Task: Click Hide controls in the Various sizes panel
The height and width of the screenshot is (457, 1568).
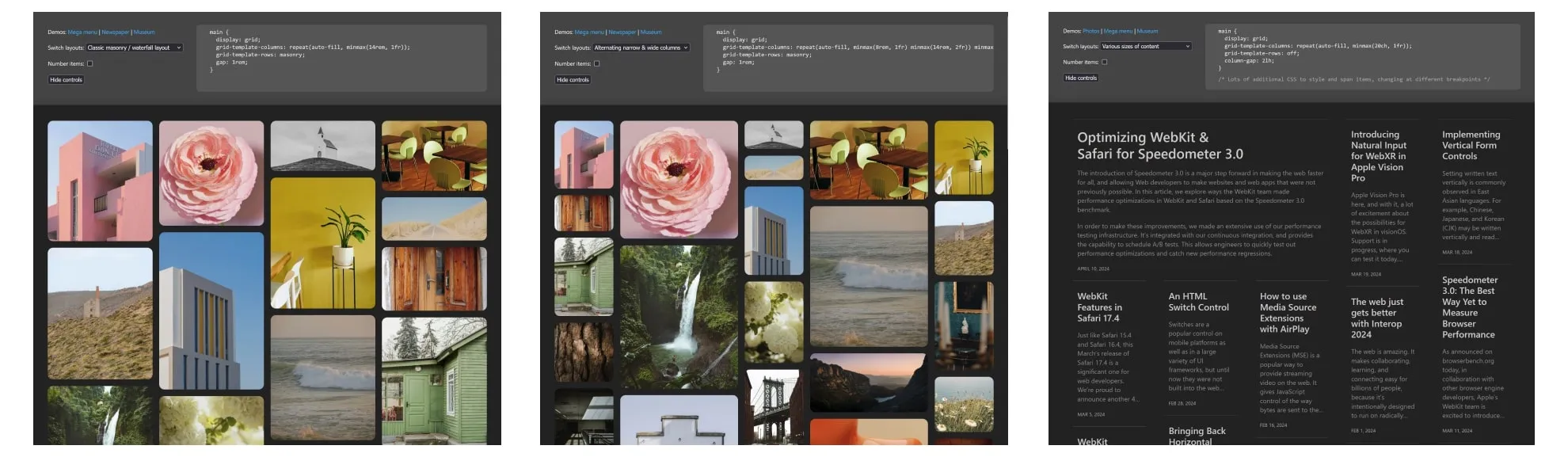Action: point(1081,78)
